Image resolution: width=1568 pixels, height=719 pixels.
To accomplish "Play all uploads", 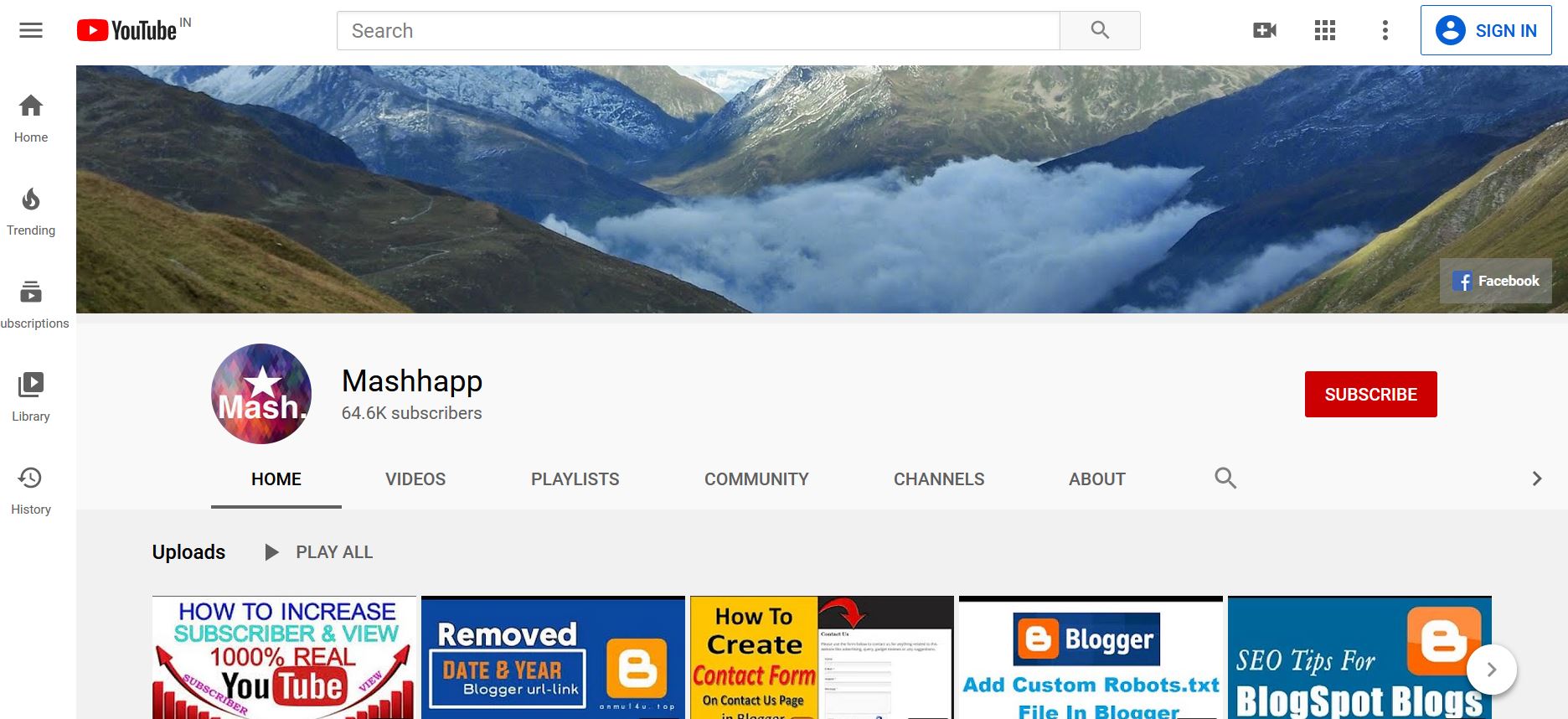I will point(319,552).
